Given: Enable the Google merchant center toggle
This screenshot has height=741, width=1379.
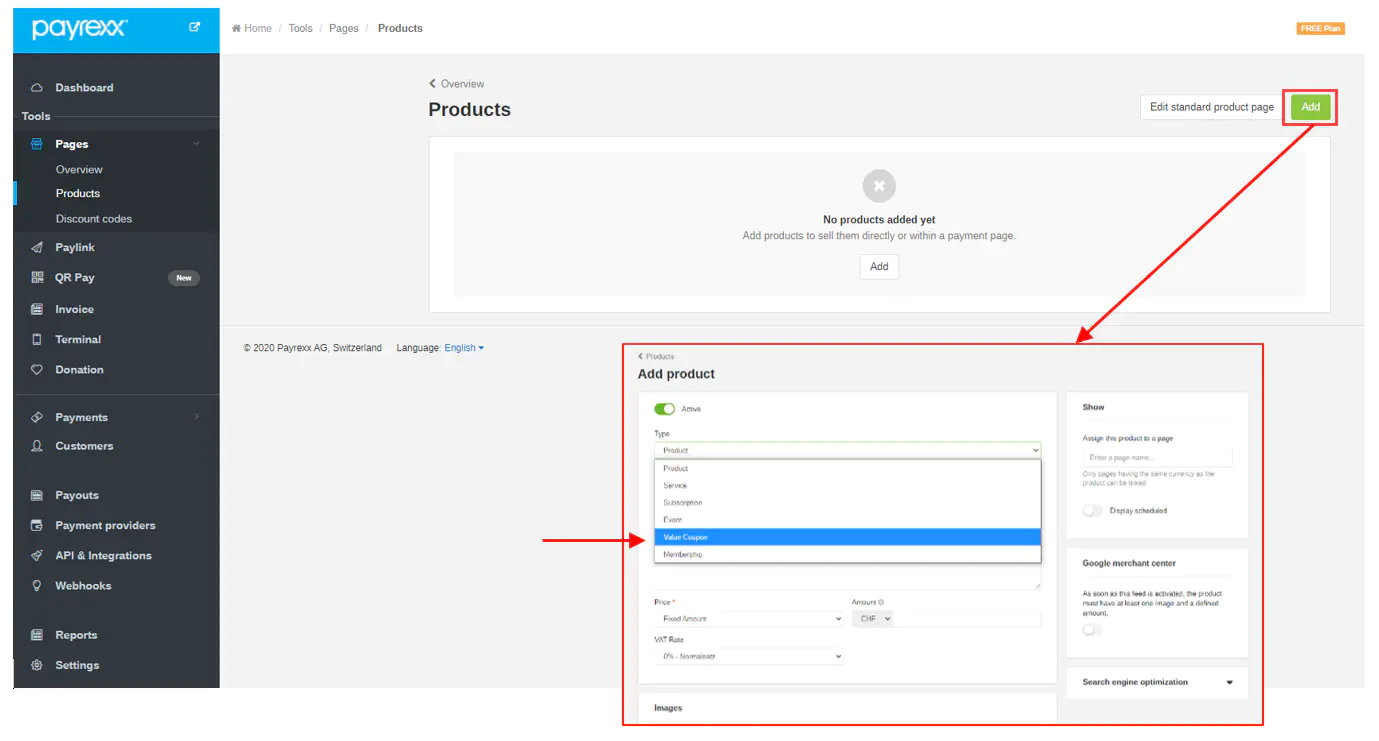Looking at the screenshot, I should coord(1092,630).
